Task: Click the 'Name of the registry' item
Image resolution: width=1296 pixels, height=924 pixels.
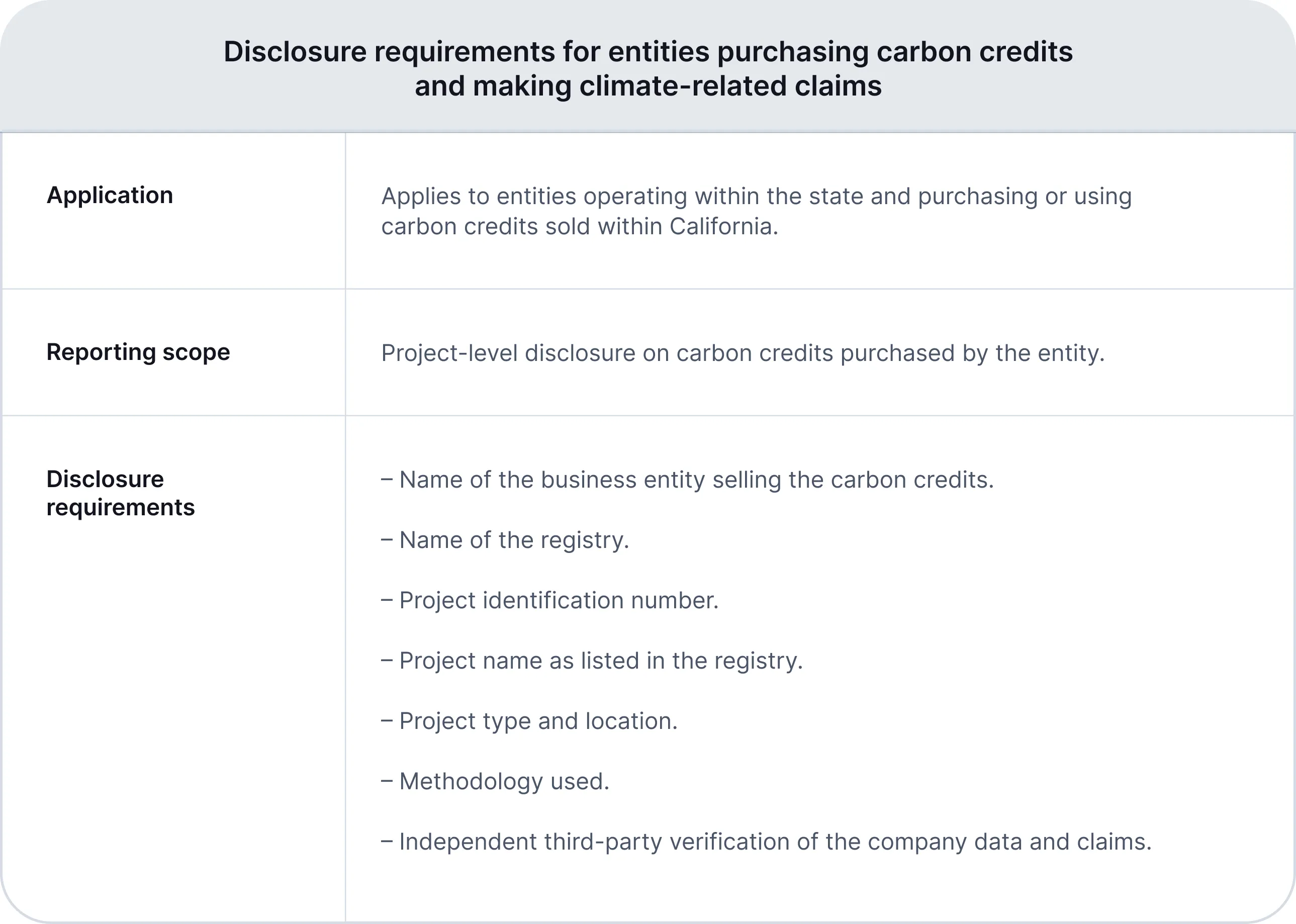Action: click(x=505, y=540)
